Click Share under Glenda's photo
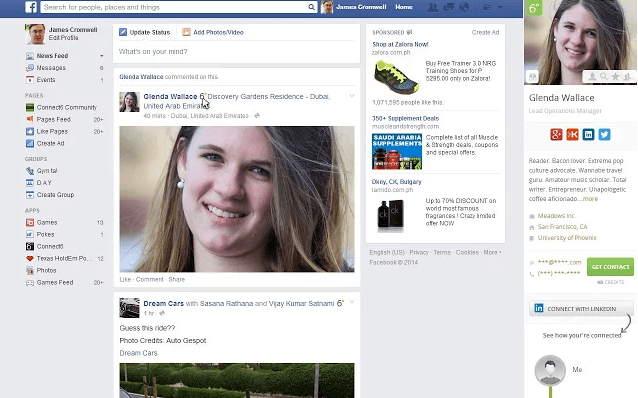 click(x=177, y=280)
